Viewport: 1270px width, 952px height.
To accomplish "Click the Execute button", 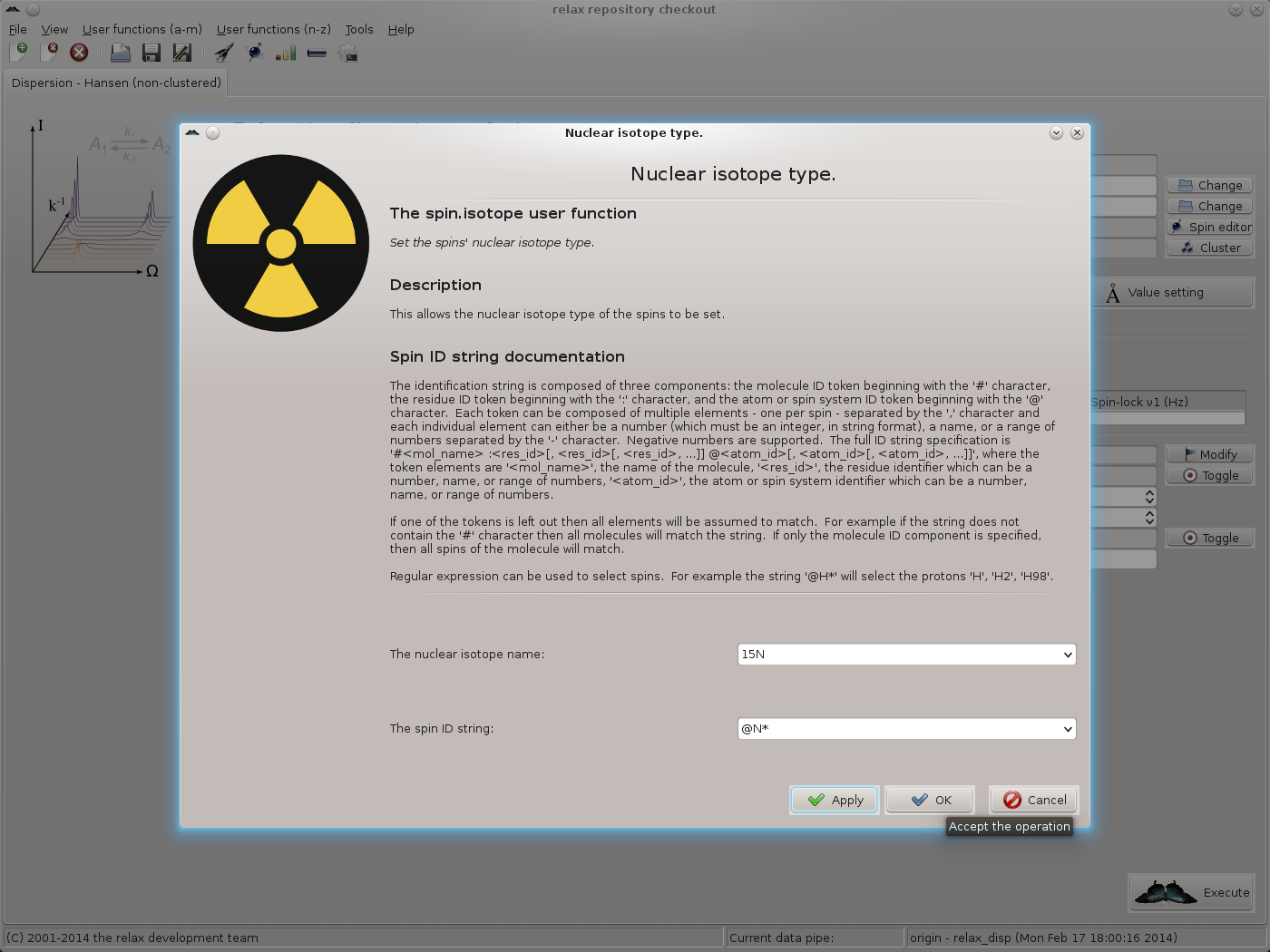I will coord(1192,893).
